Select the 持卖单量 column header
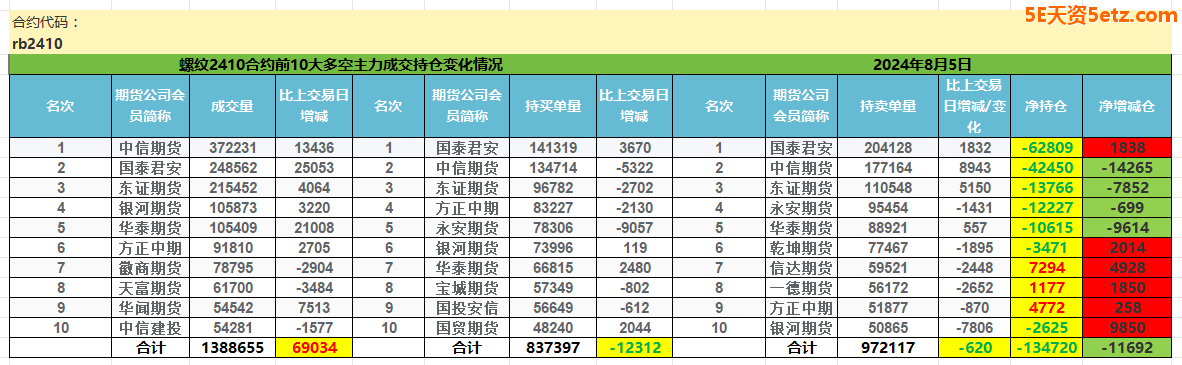The width and height of the screenshot is (1182, 365). (x=887, y=106)
